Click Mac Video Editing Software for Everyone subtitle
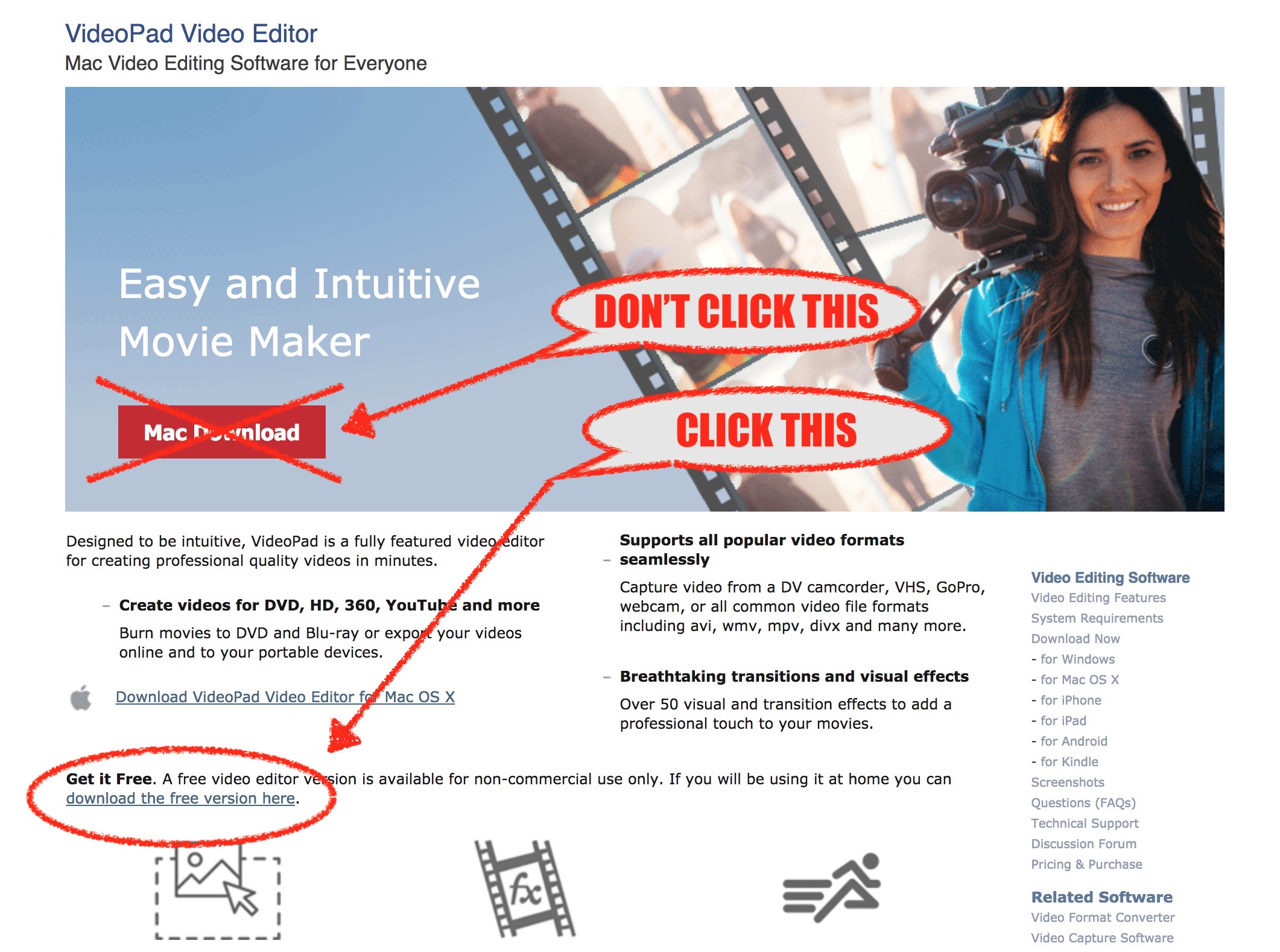The height and width of the screenshot is (952, 1280). click(246, 63)
